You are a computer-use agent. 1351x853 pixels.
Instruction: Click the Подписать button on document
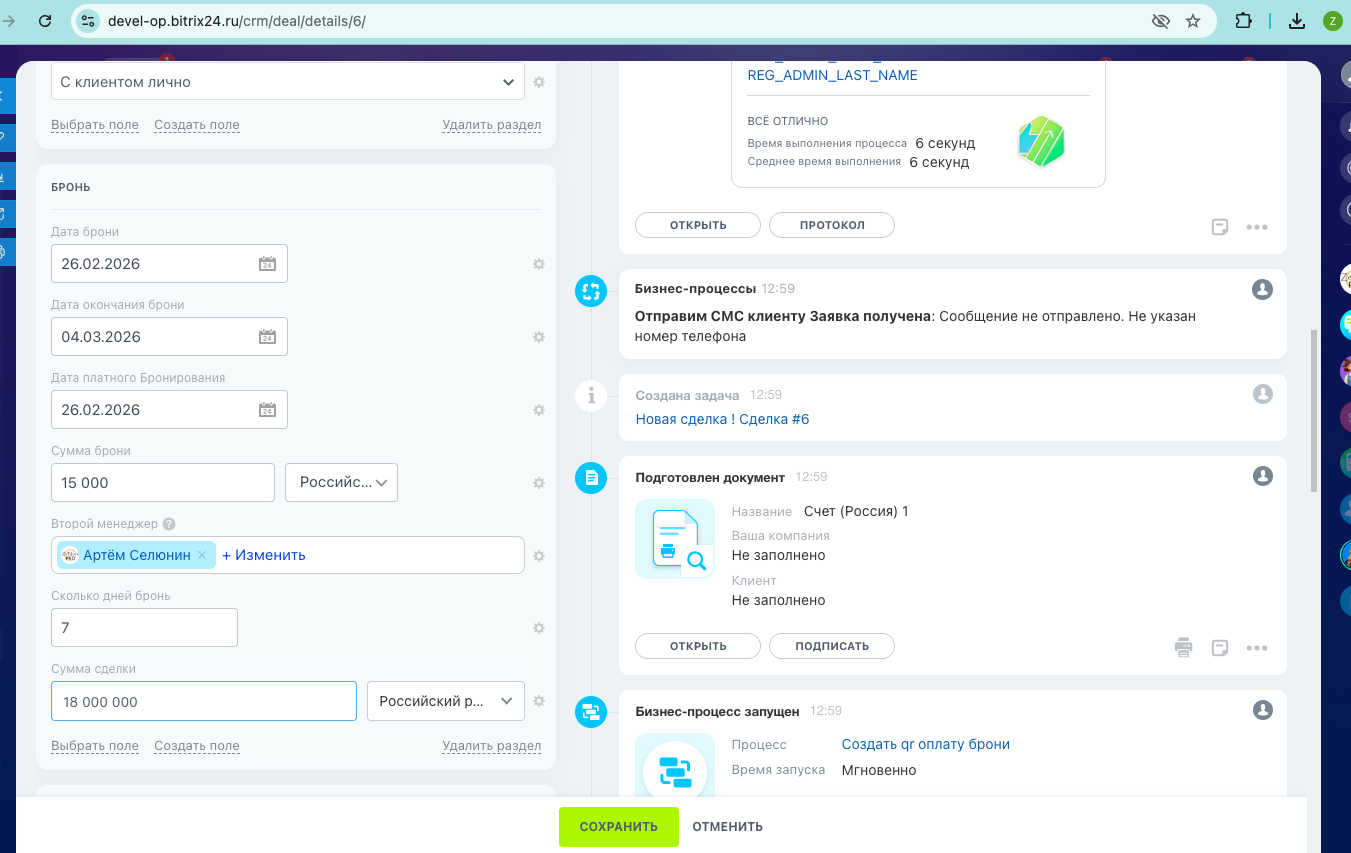pos(831,646)
